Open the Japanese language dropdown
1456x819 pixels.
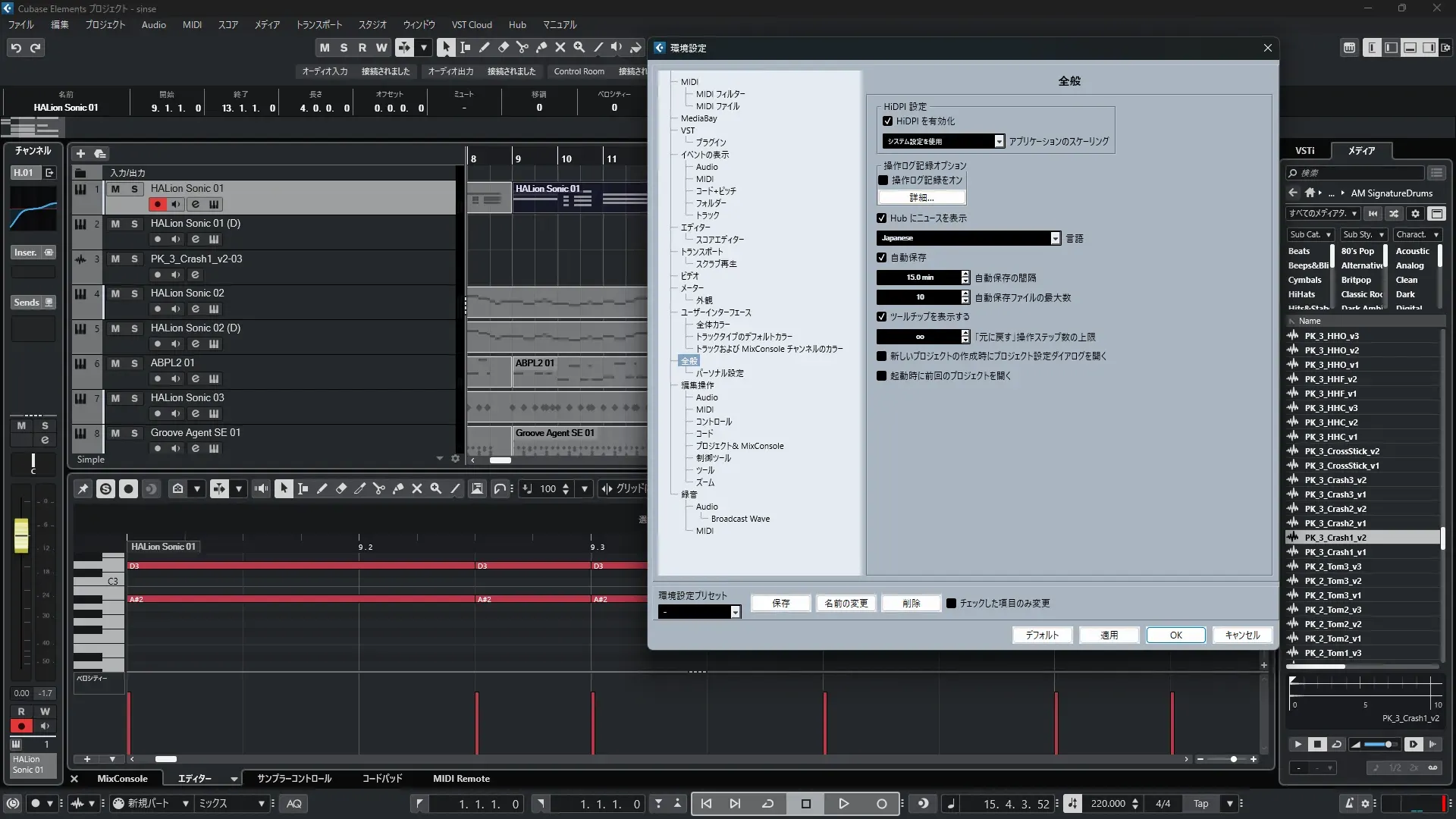point(1055,238)
